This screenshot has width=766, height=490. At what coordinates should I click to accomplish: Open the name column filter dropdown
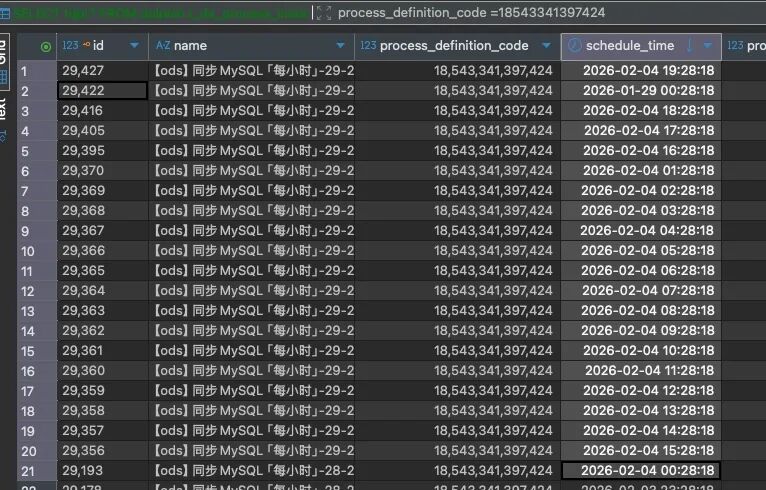pyautogui.click(x=340, y=45)
